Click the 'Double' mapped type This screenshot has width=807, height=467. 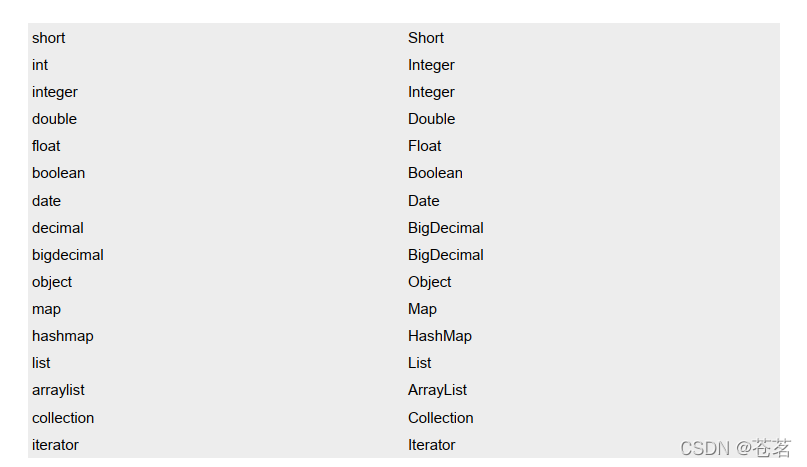pyautogui.click(x=431, y=119)
